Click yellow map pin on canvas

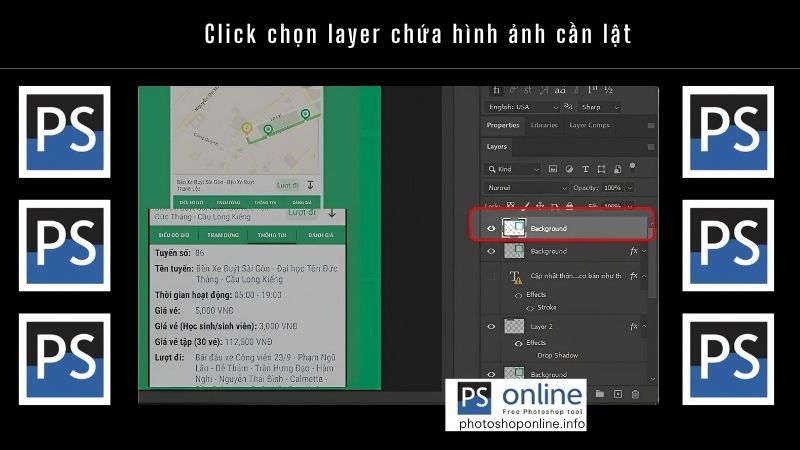tap(247, 128)
